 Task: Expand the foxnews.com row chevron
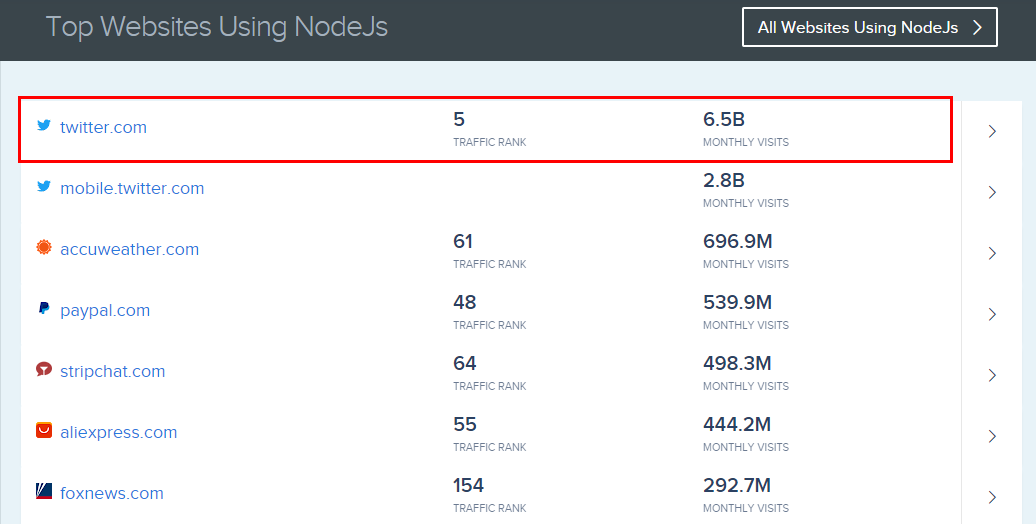pos(992,497)
